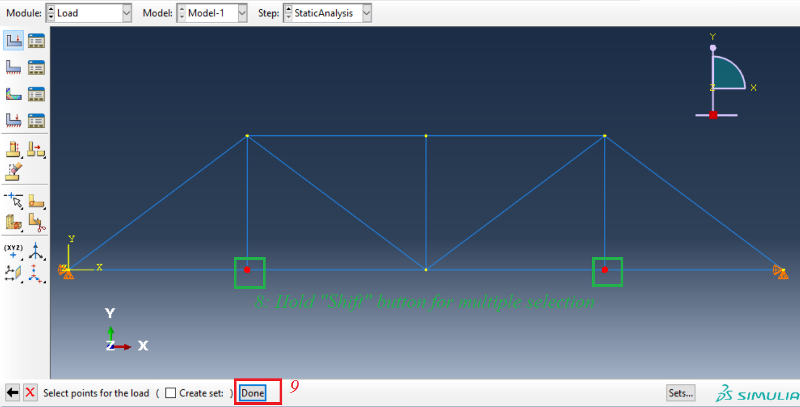800x407 pixels.
Task: Select the Partition Edge cursor tool
Action: (x=14, y=201)
